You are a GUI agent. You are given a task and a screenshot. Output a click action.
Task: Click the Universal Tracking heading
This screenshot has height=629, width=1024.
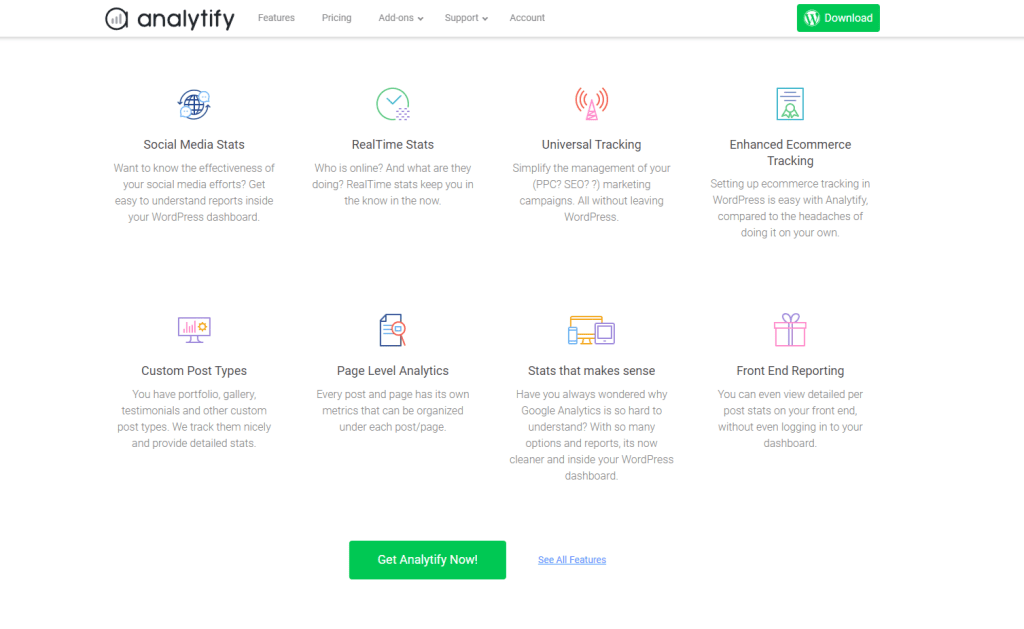pyautogui.click(x=592, y=145)
